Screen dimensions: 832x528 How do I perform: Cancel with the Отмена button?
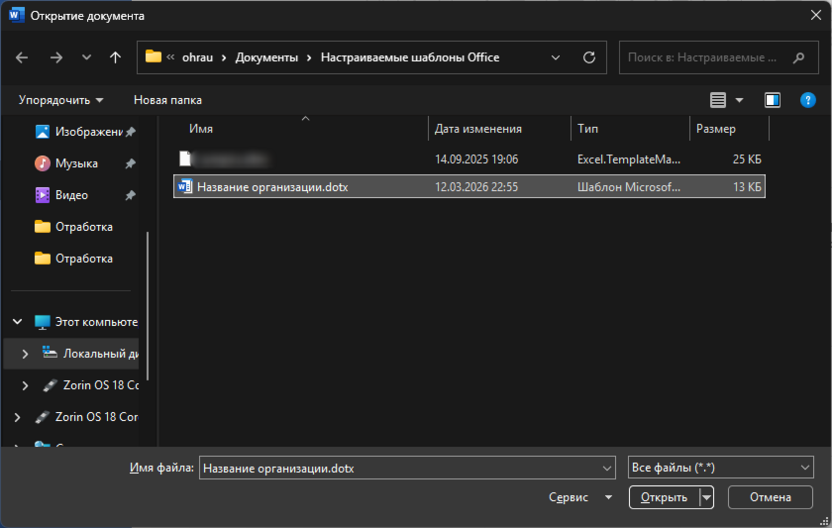(770, 497)
